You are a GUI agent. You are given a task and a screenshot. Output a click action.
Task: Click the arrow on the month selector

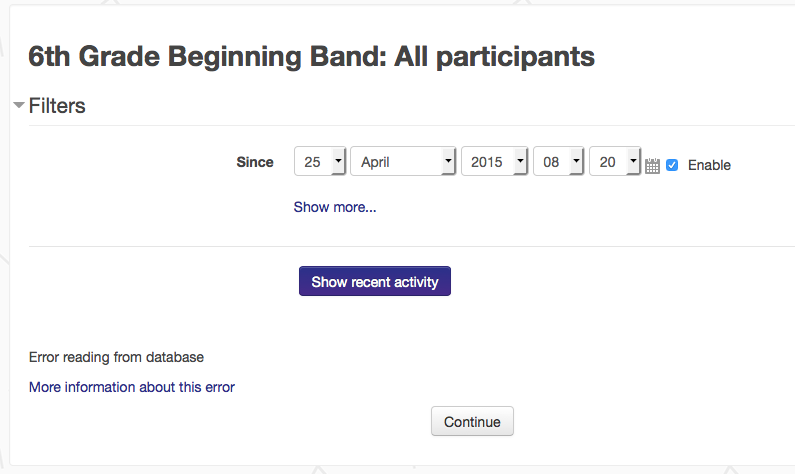click(x=448, y=161)
